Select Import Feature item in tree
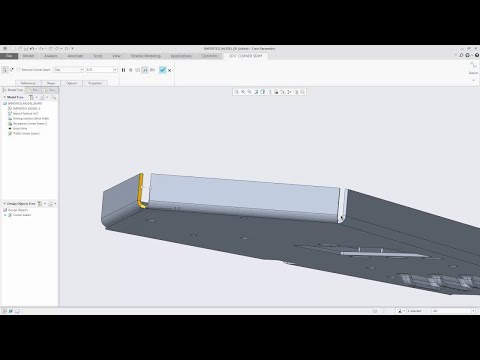This screenshot has width=480, height=360. tap(23, 114)
